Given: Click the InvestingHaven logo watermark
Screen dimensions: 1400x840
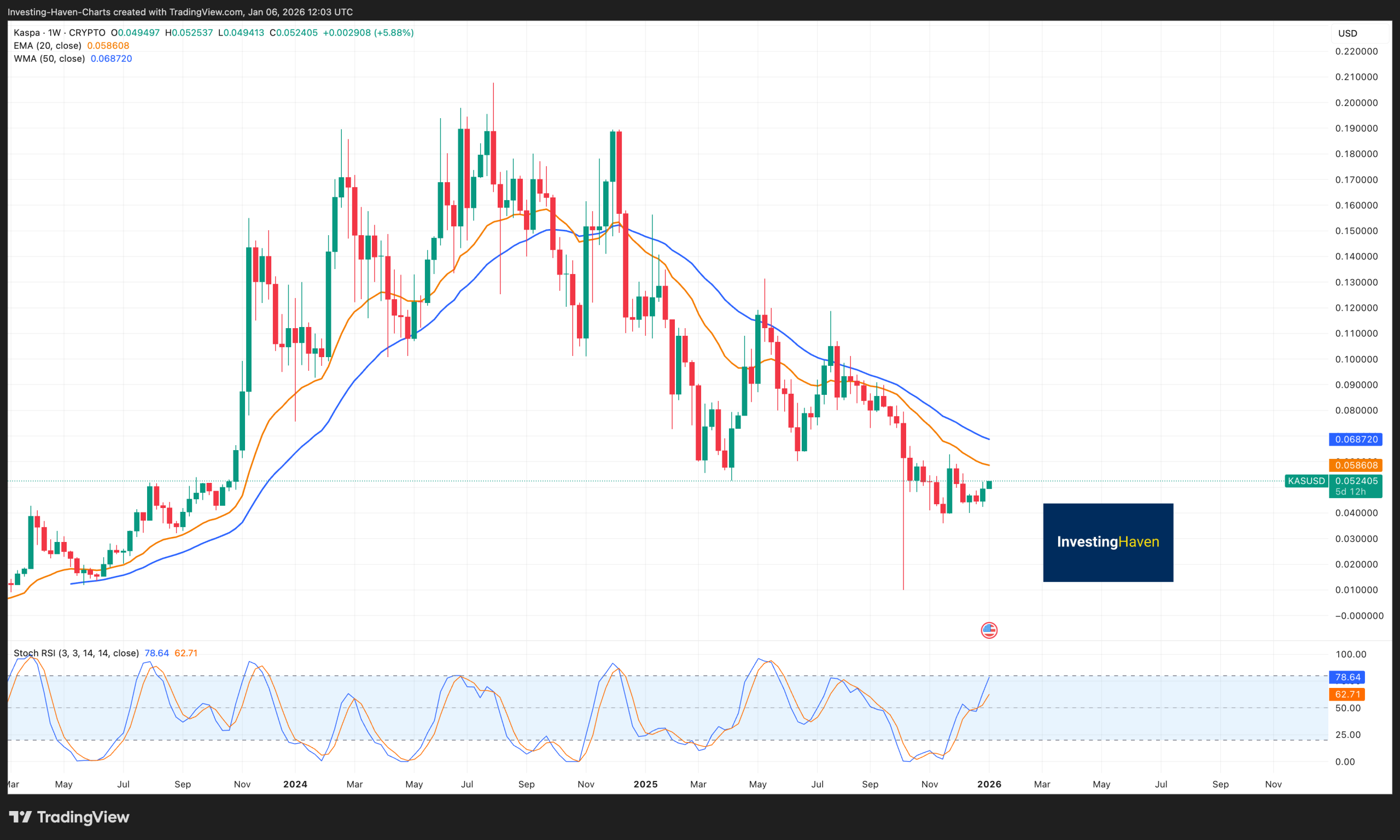Looking at the screenshot, I should pyautogui.click(x=1107, y=542).
